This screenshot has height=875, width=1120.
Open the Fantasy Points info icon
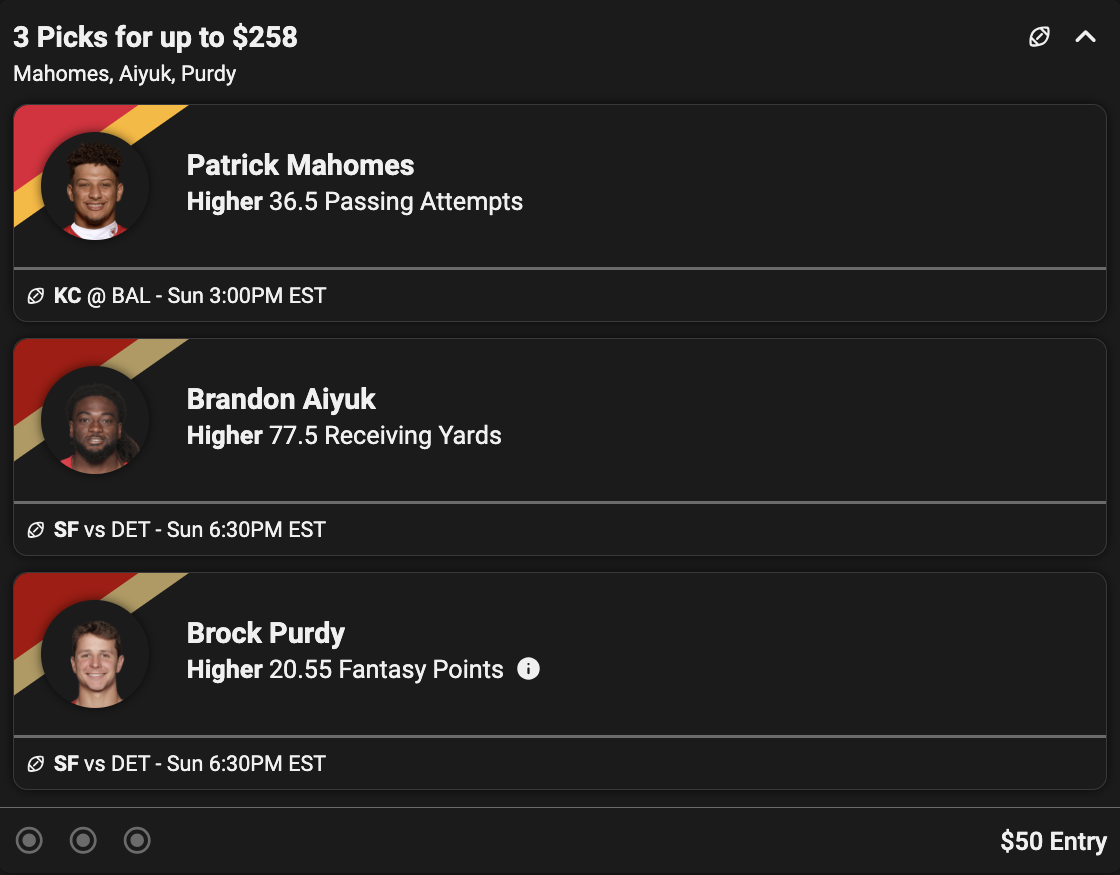coord(528,669)
